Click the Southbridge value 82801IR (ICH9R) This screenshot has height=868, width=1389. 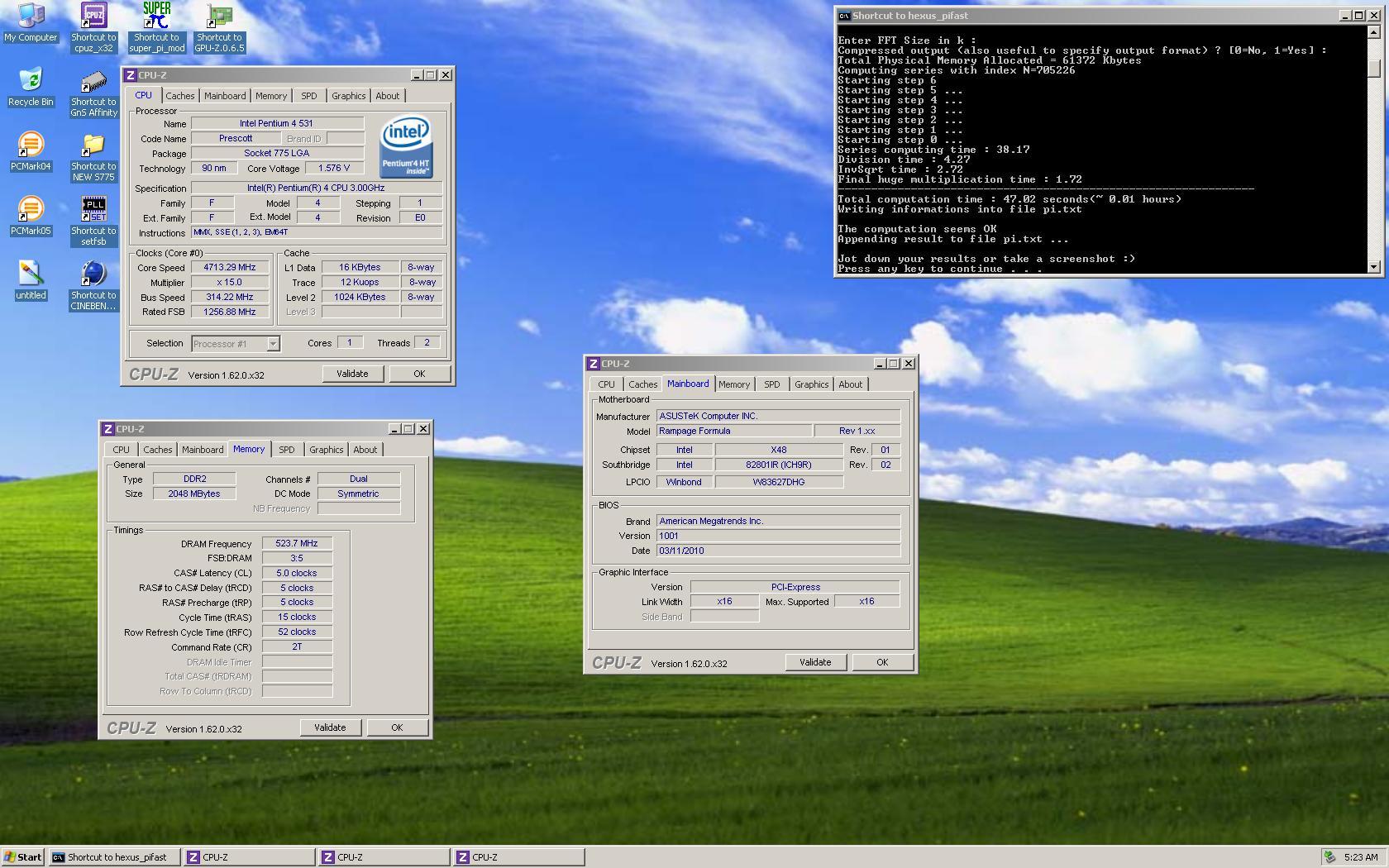[779, 465]
